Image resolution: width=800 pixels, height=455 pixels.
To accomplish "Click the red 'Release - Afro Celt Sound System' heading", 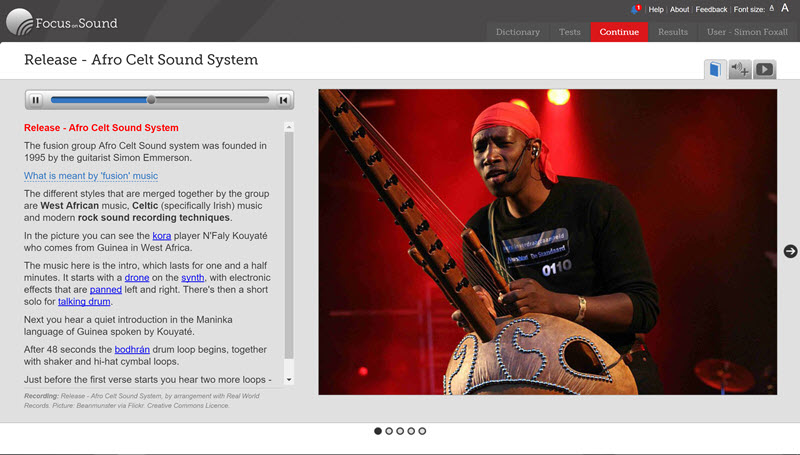I will tap(101, 128).
